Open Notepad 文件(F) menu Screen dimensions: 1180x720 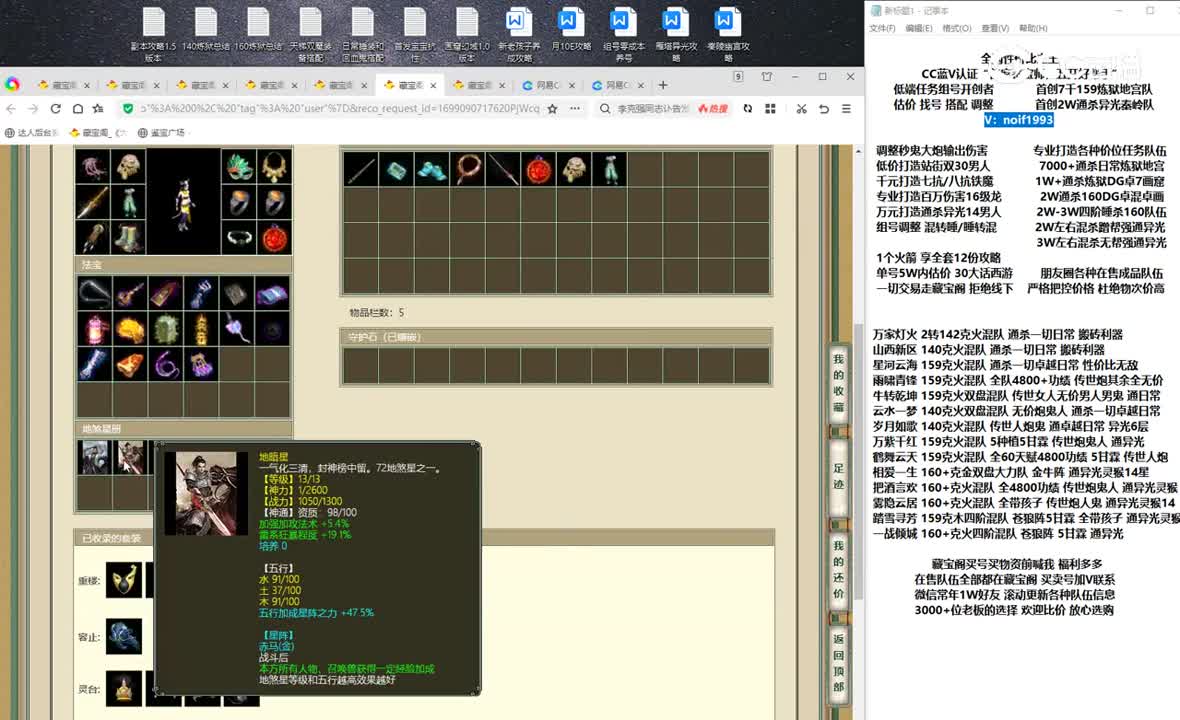click(x=882, y=29)
